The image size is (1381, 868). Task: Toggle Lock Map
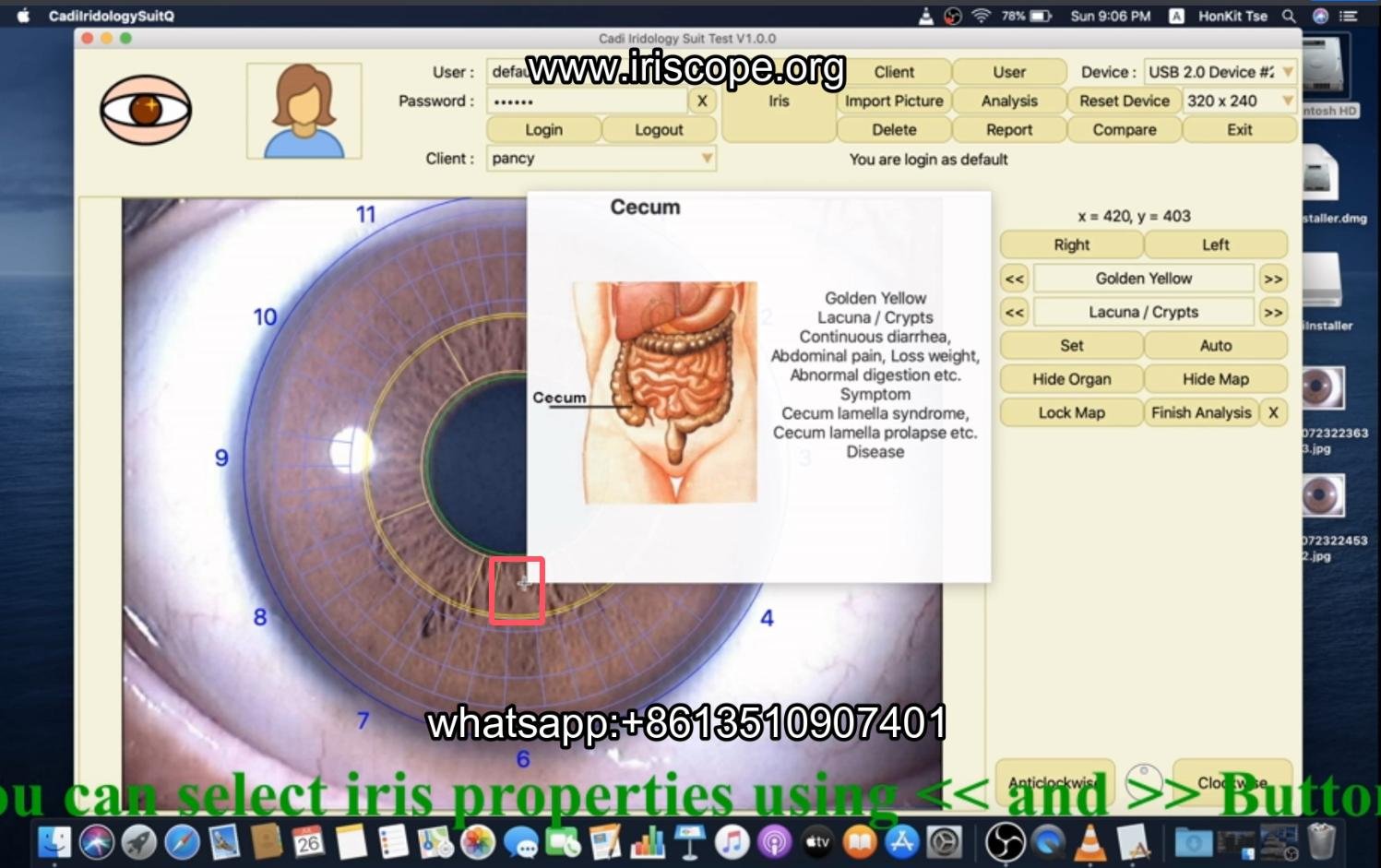(x=1071, y=412)
